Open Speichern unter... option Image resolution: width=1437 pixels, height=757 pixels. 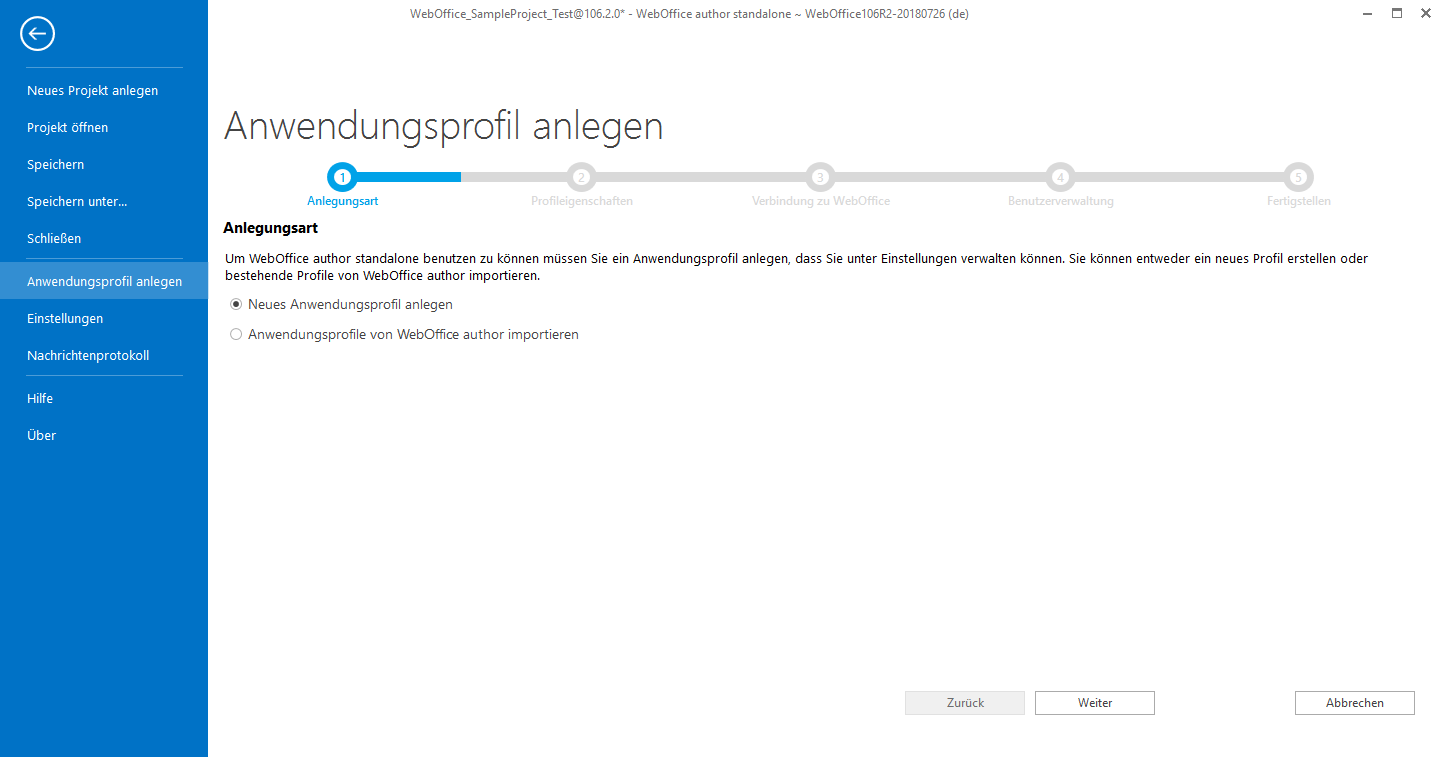tap(104, 201)
